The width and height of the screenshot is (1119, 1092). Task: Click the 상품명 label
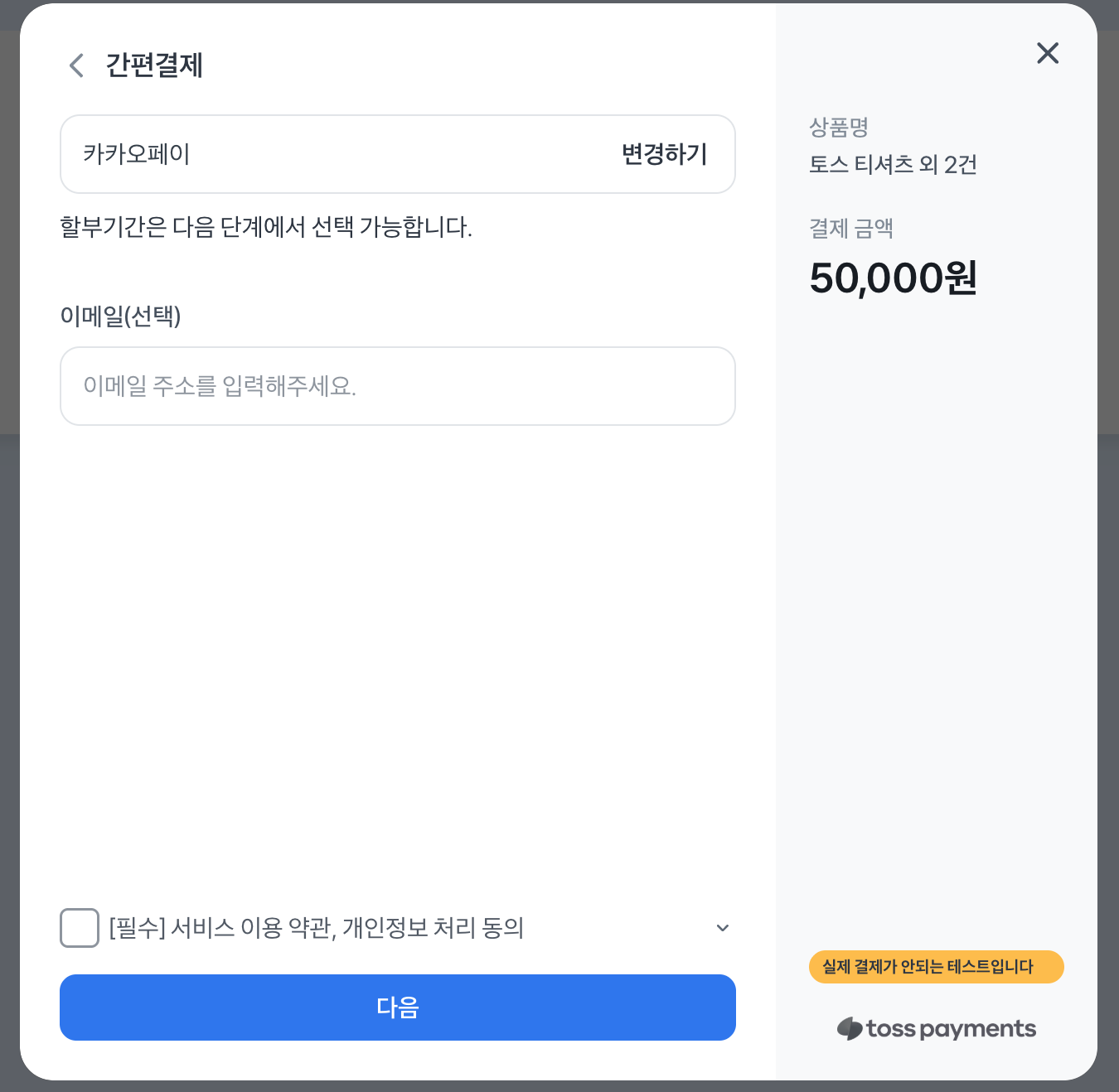pyautogui.click(x=838, y=128)
